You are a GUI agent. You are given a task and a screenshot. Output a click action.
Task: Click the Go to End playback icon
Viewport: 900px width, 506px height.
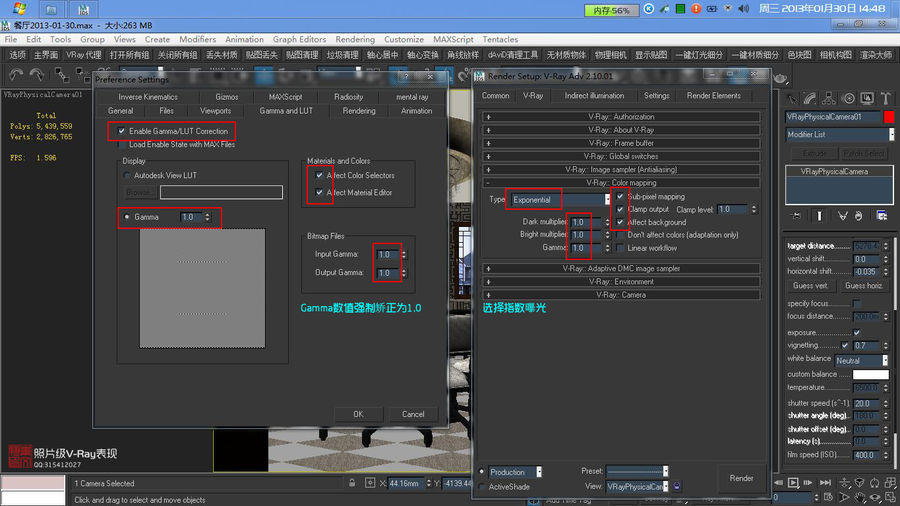825,482
